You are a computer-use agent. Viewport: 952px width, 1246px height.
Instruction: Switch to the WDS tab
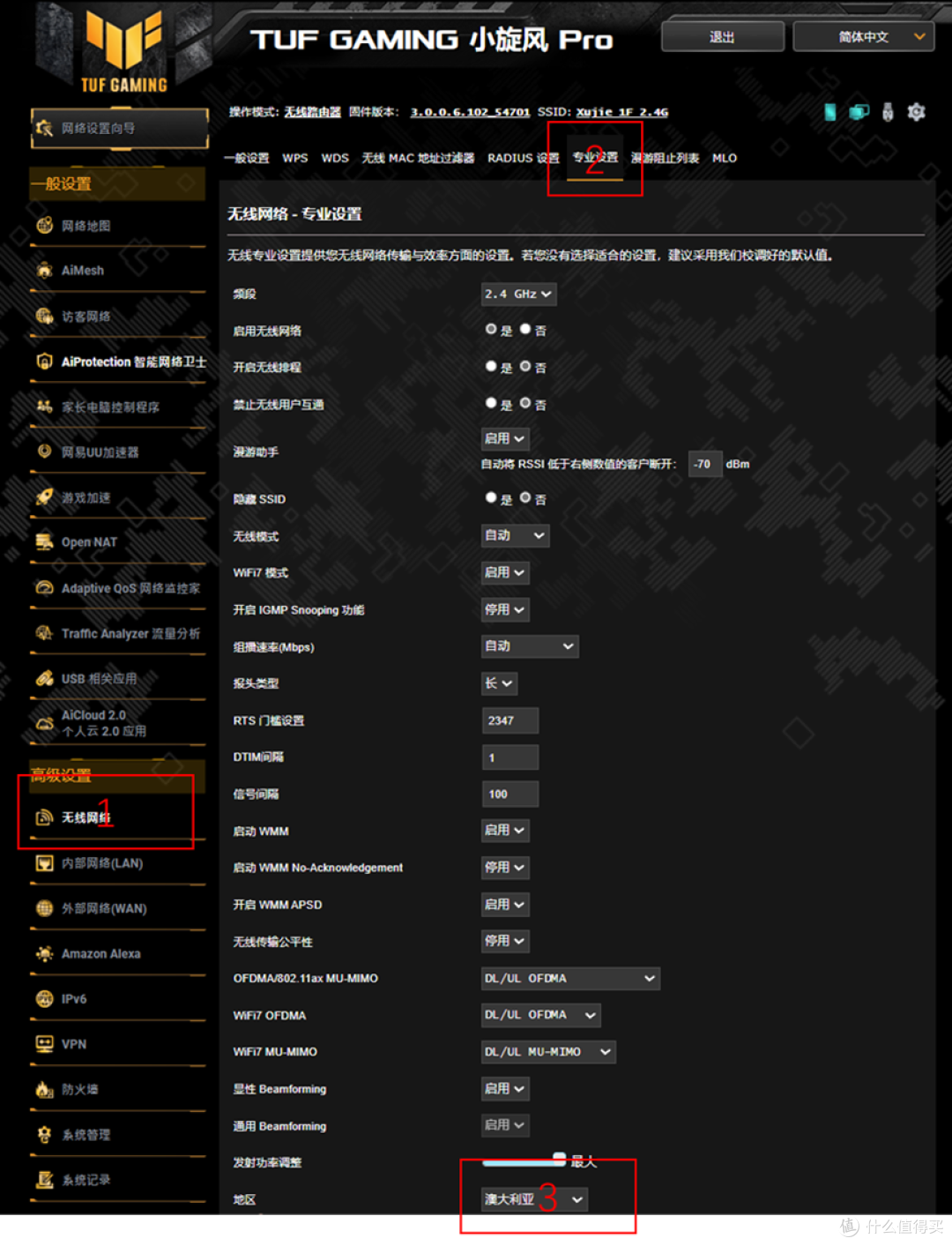pyautogui.click(x=335, y=158)
